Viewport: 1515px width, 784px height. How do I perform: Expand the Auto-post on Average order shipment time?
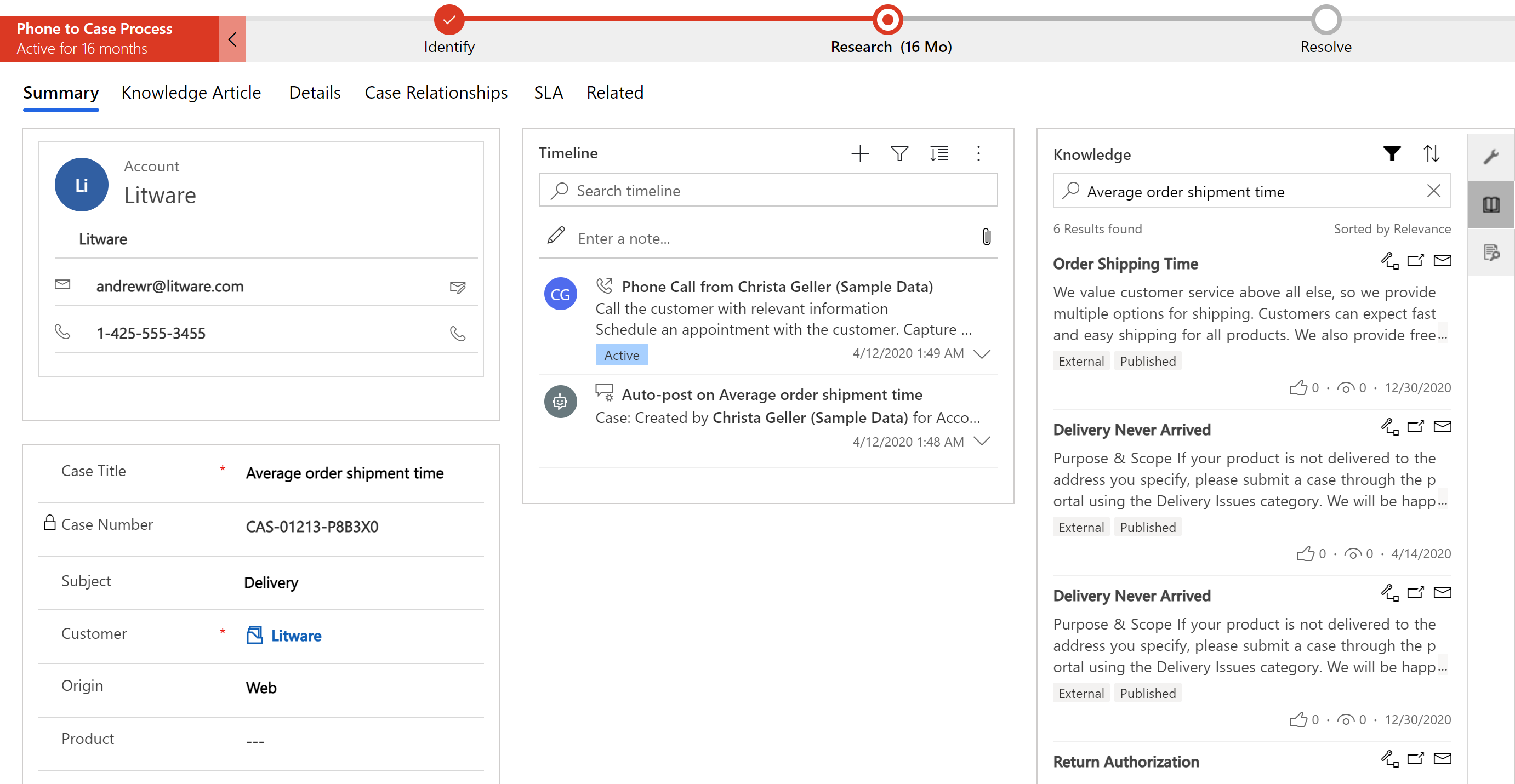coord(984,441)
